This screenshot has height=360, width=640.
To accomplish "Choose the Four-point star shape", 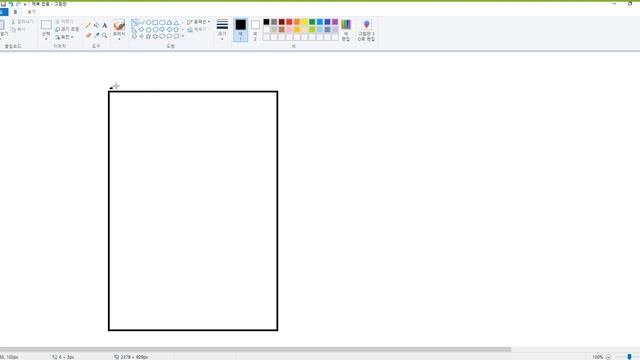I will 142,36.
